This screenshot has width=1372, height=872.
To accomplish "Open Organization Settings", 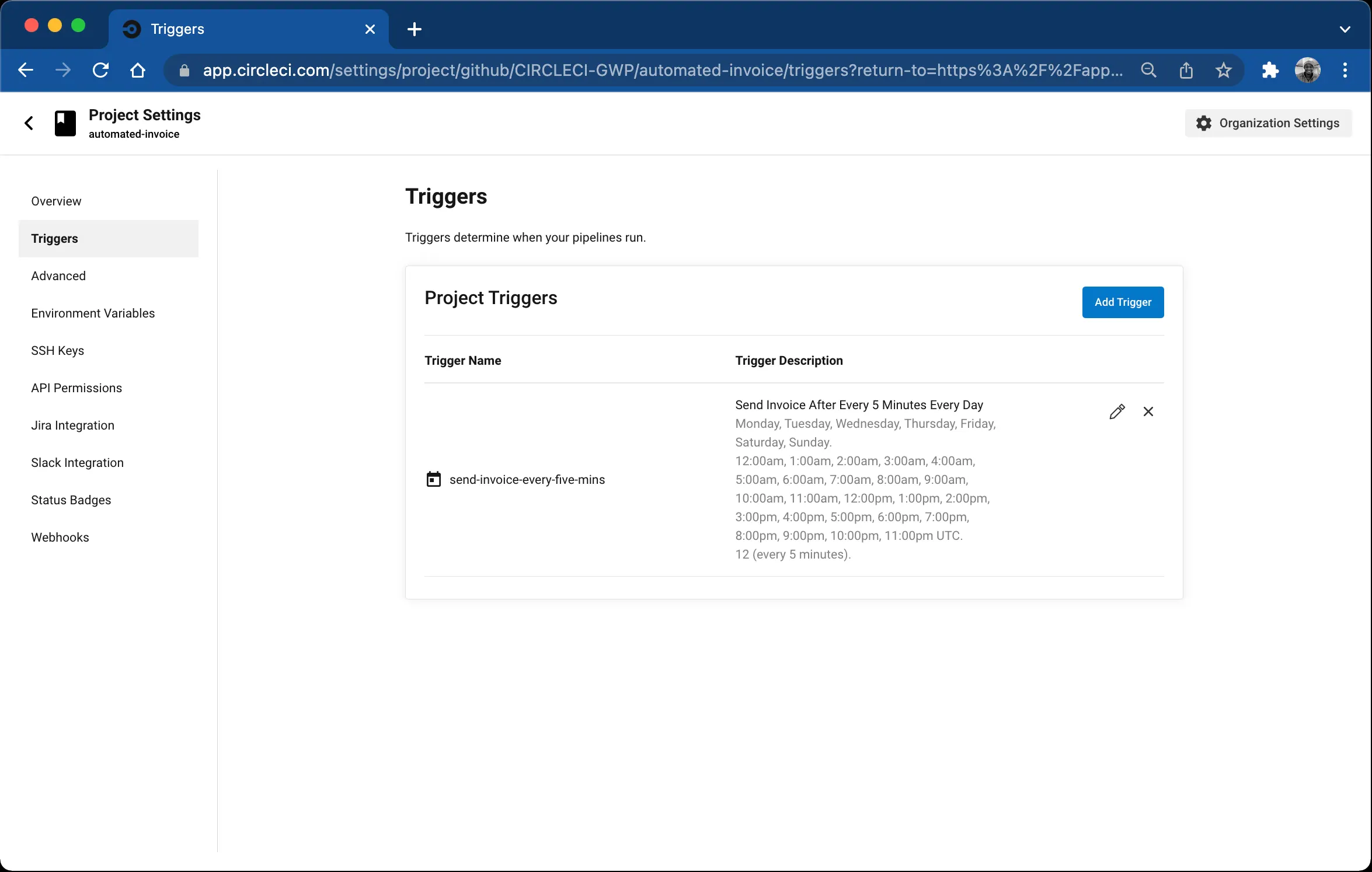I will pos(1268,123).
